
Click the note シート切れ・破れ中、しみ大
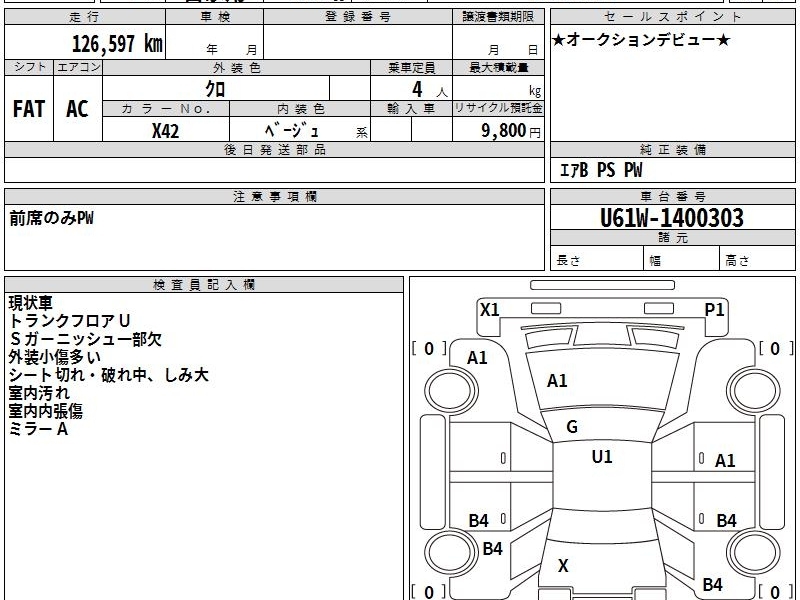click(x=109, y=375)
